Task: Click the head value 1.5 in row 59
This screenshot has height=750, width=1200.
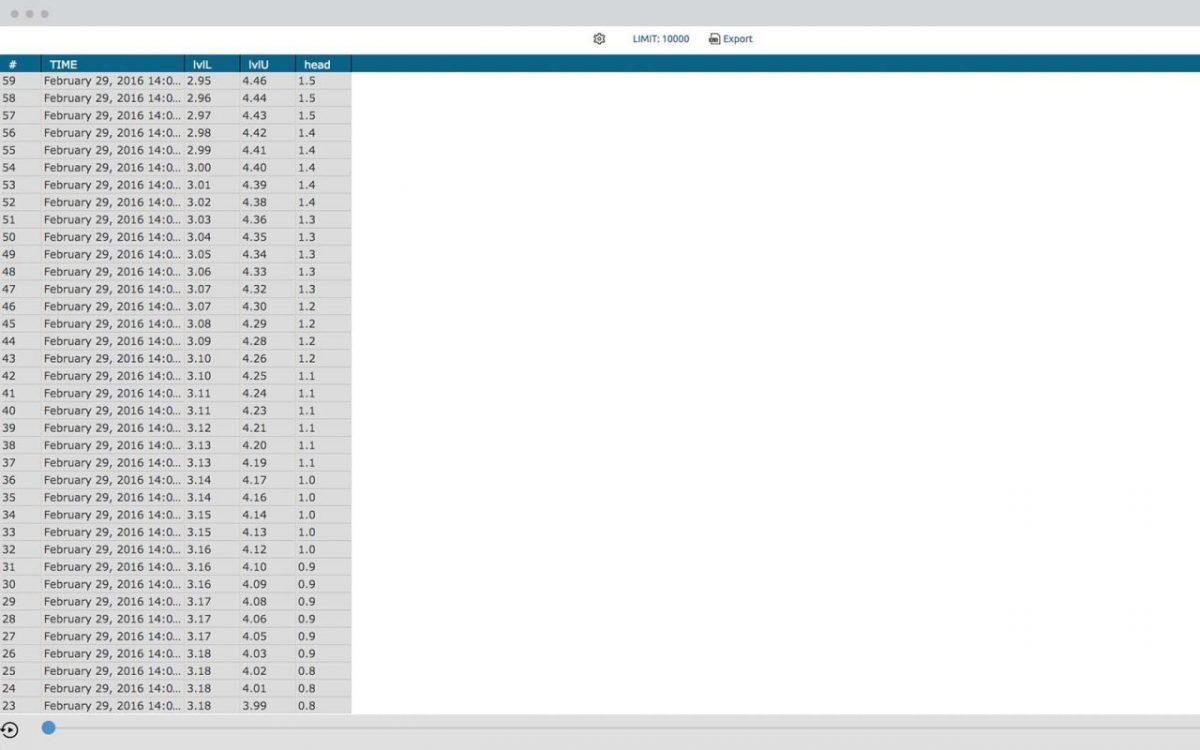Action: pyautogui.click(x=307, y=81)
